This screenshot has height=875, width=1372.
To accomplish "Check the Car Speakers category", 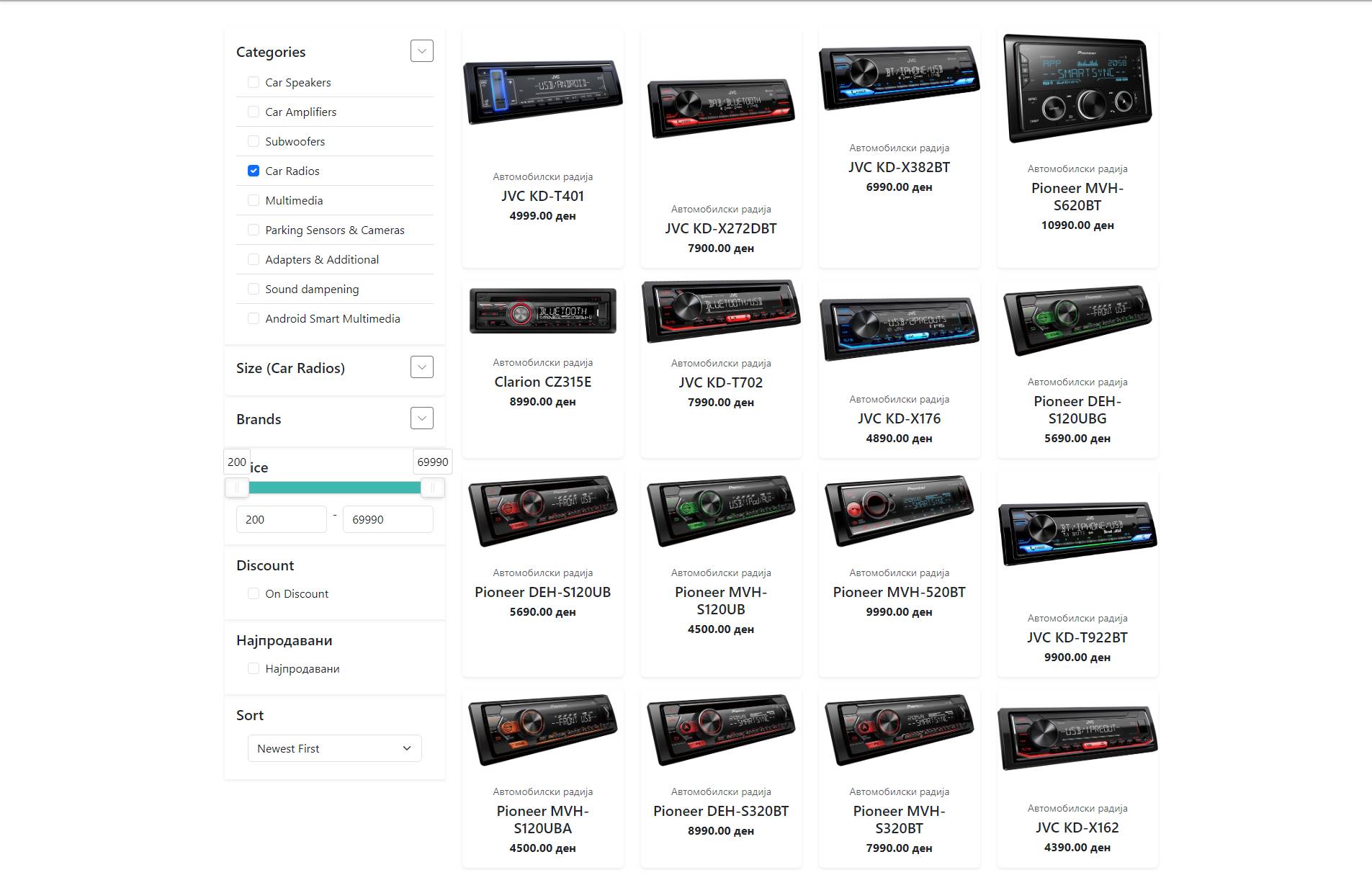I will tap(254, 82).
